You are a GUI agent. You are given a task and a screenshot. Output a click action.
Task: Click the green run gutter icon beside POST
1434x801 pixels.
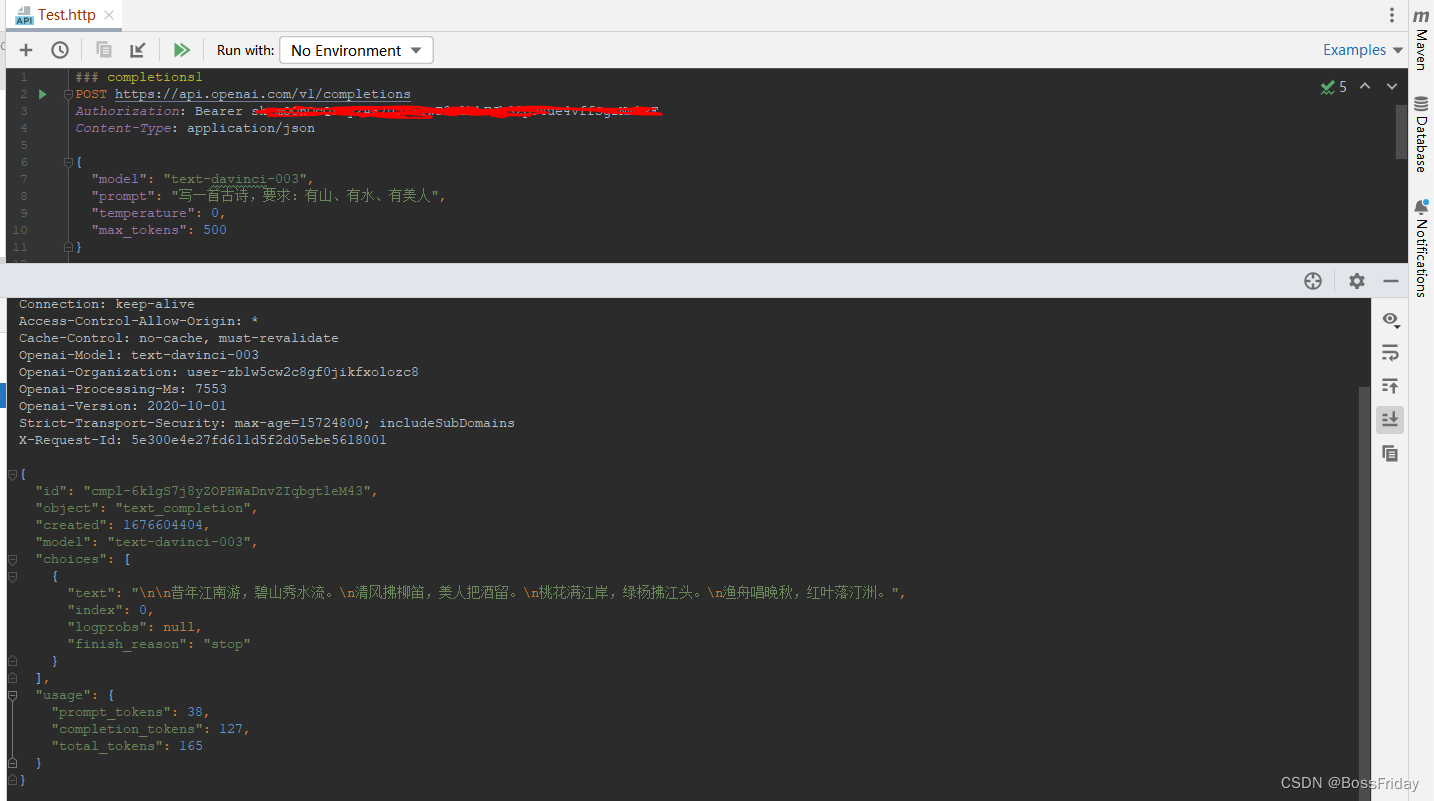(x=42, y=94)
